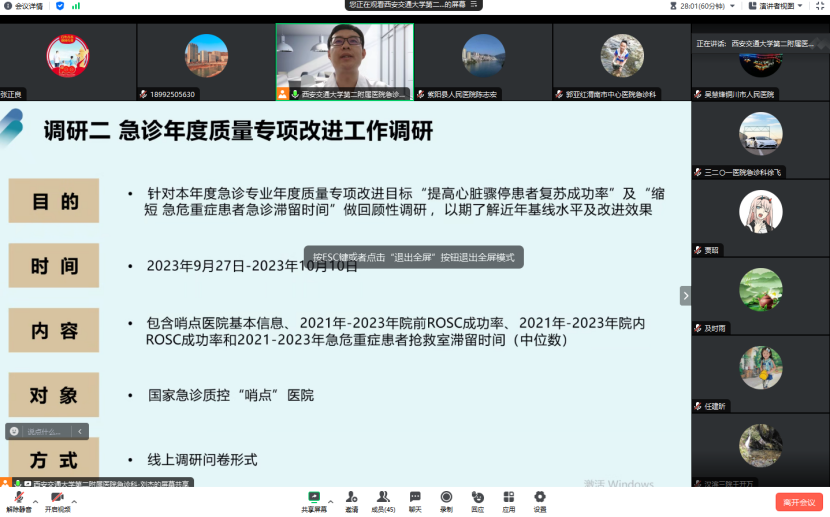Click the 时间 slide label box
The image size is (830, 517).
pos(53,265)
